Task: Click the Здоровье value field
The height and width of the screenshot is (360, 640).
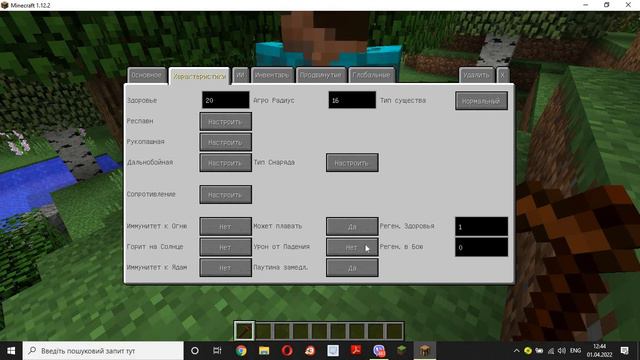Action: (x=225, y=100)
